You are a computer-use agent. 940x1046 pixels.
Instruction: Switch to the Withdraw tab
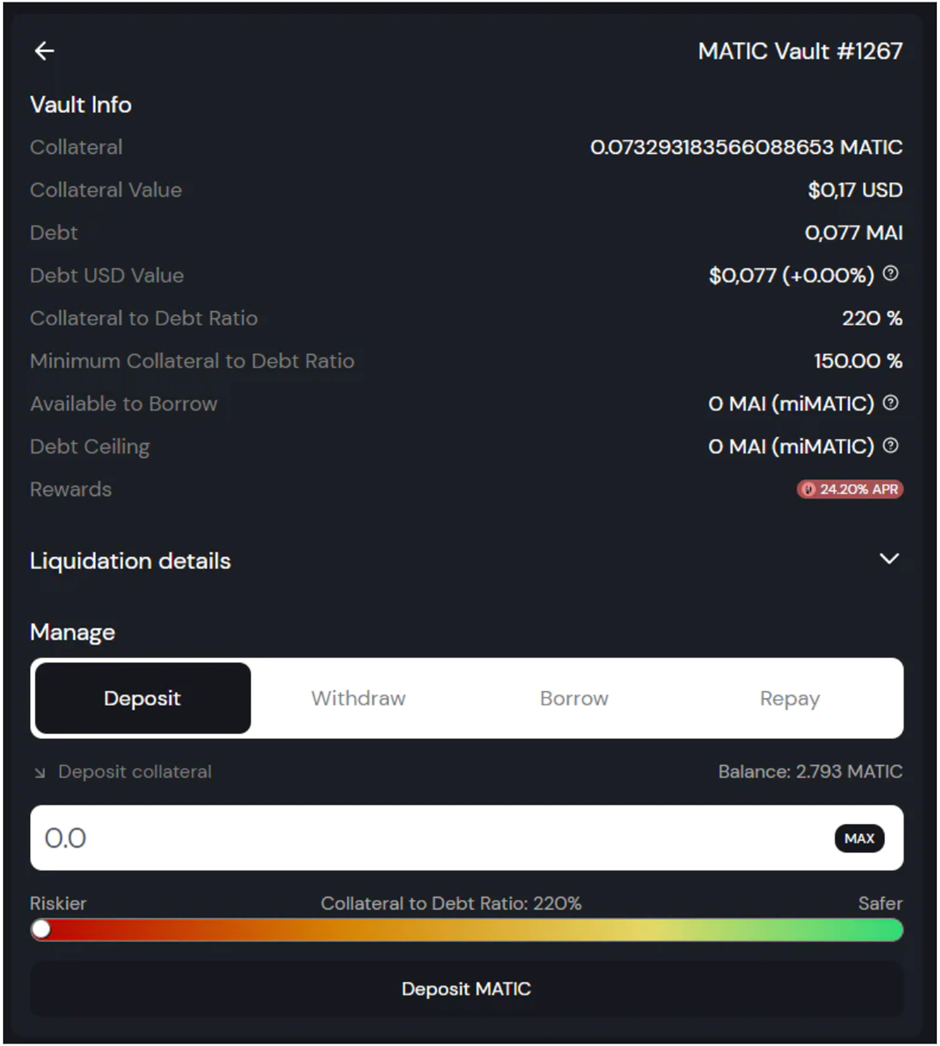(x=358, y=698)
